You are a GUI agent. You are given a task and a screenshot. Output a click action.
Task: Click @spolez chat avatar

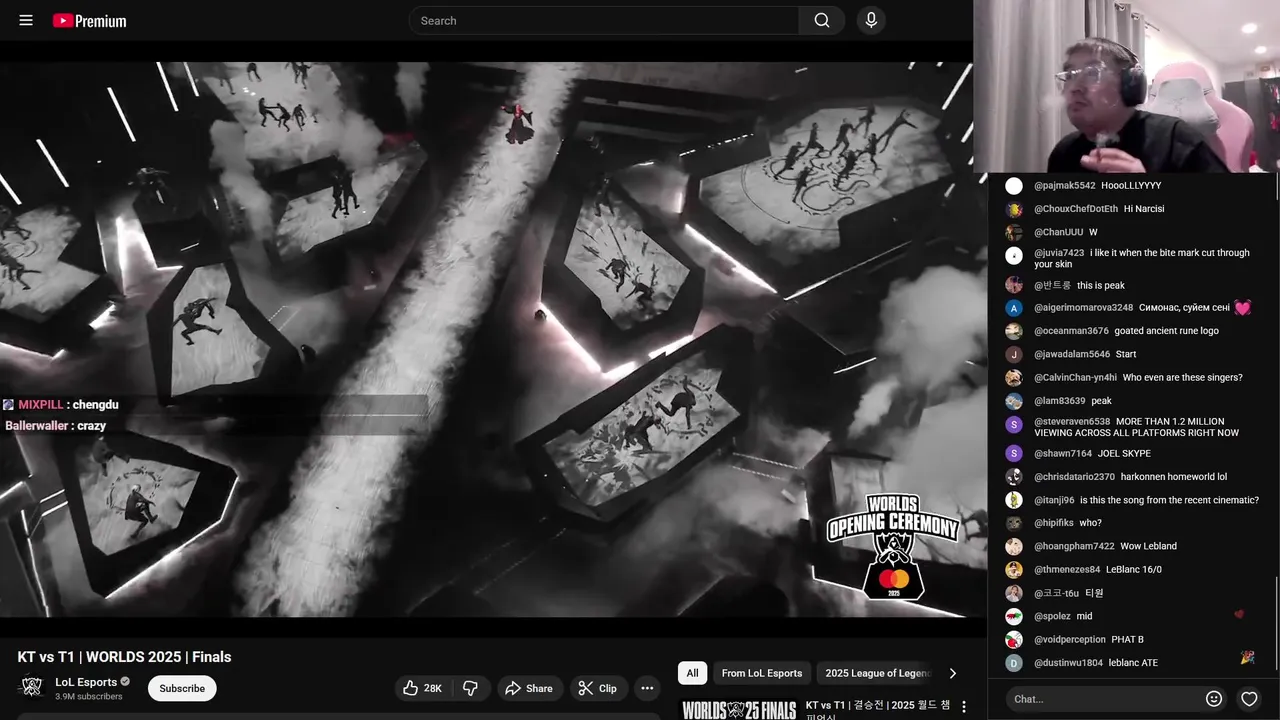tap(1014, 616)
